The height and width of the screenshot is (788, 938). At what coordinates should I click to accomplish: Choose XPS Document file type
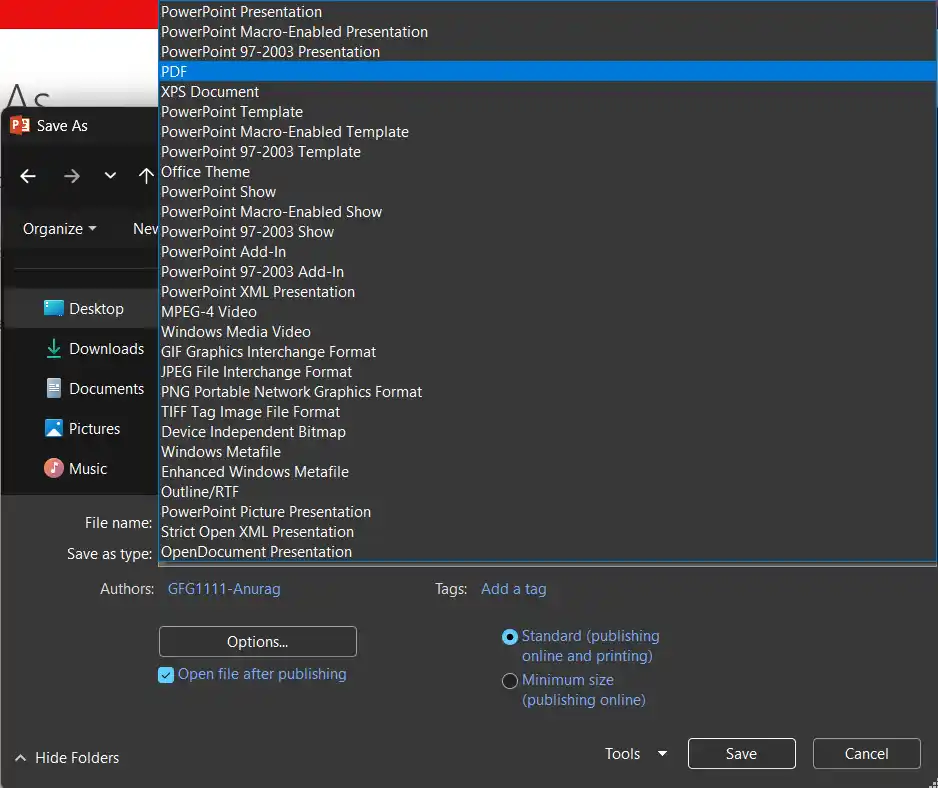click(x=547, y=92)
